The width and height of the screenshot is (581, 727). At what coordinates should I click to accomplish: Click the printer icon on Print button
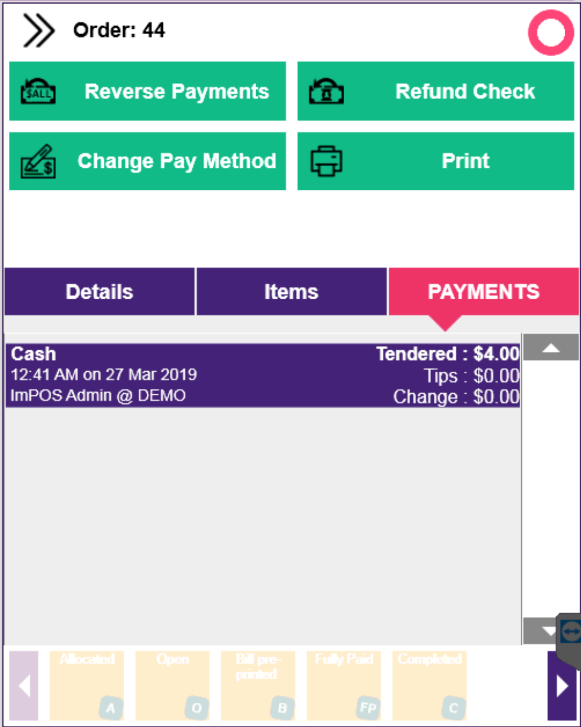(x=326, y=161)
